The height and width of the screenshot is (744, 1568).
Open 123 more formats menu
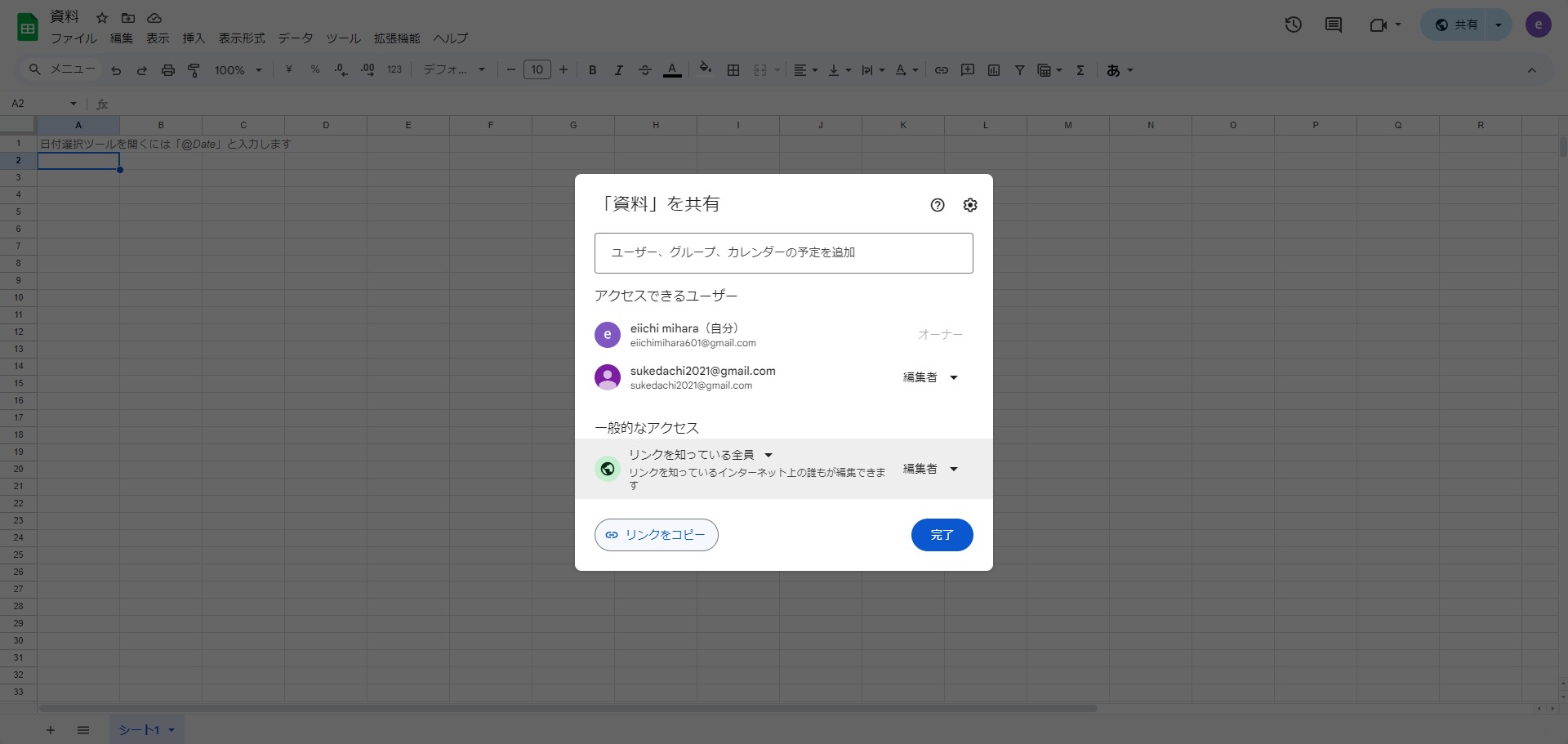click(x=394, y=70)
